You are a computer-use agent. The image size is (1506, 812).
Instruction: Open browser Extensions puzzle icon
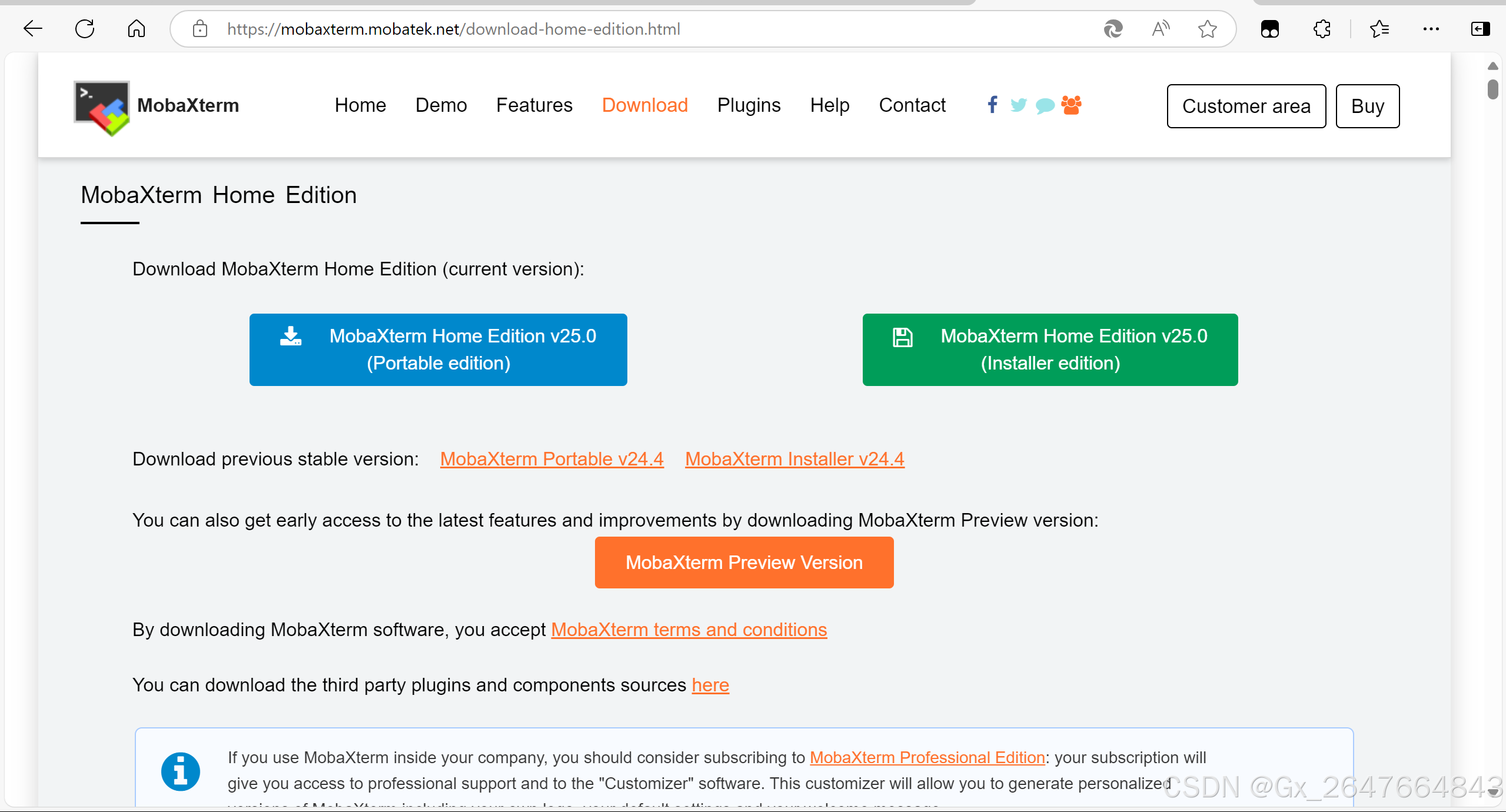(1322, 29)
